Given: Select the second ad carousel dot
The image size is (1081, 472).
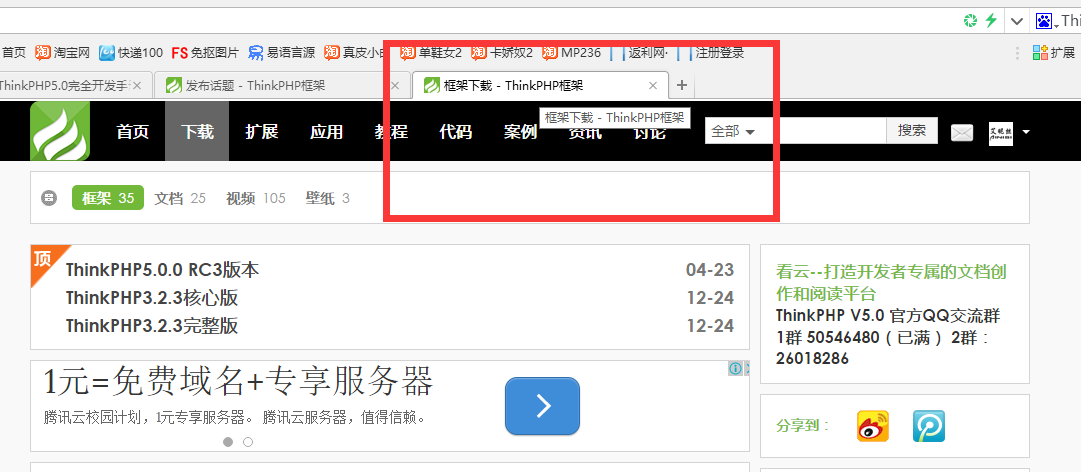Looking at the screenshot, I should point(248,442).
